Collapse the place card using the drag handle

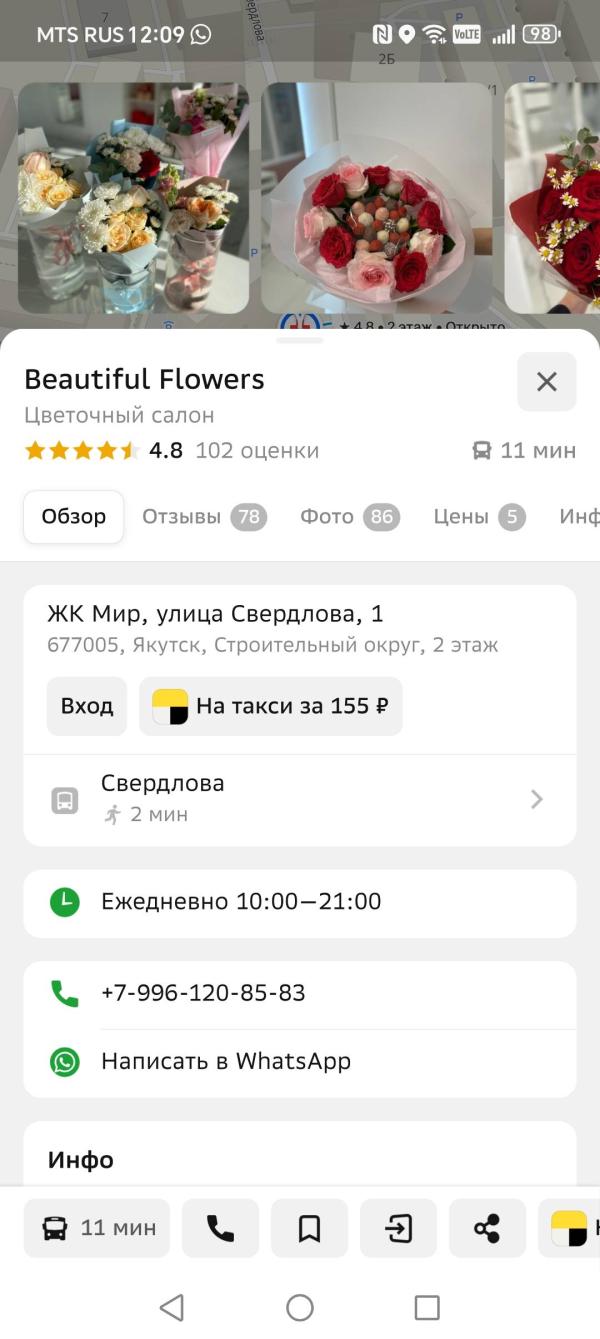[x=300, y=339]
